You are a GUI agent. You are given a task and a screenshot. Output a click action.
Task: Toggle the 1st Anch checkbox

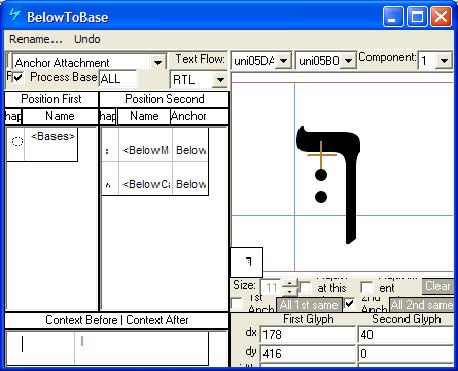[x=237, y=304]
